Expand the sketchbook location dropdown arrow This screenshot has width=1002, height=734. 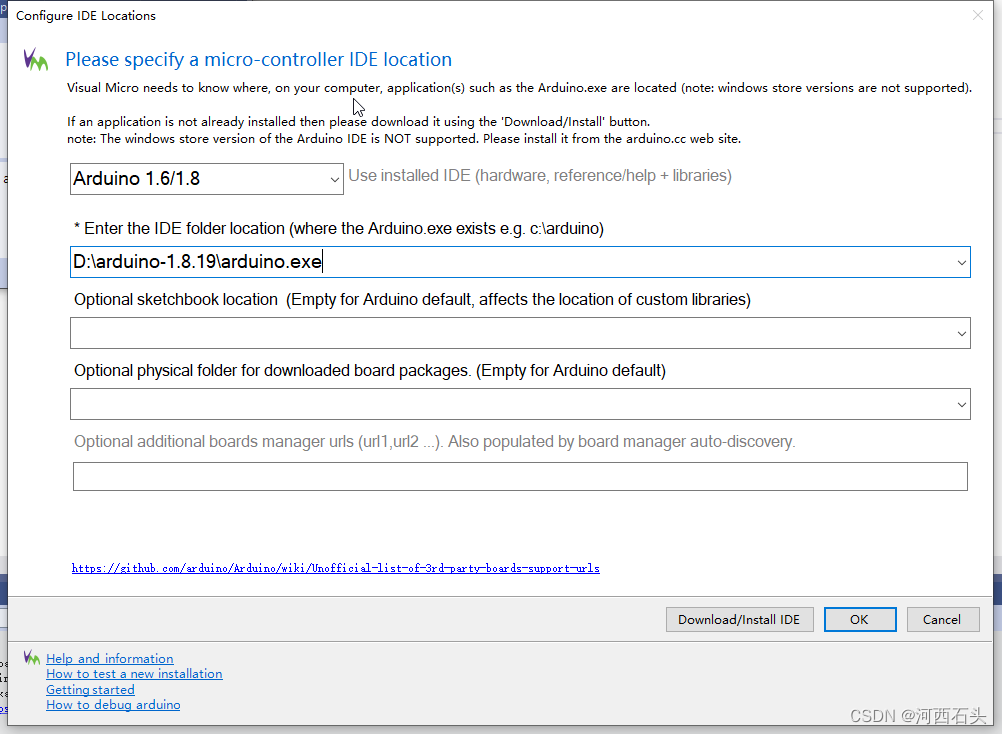coord(961,333)
